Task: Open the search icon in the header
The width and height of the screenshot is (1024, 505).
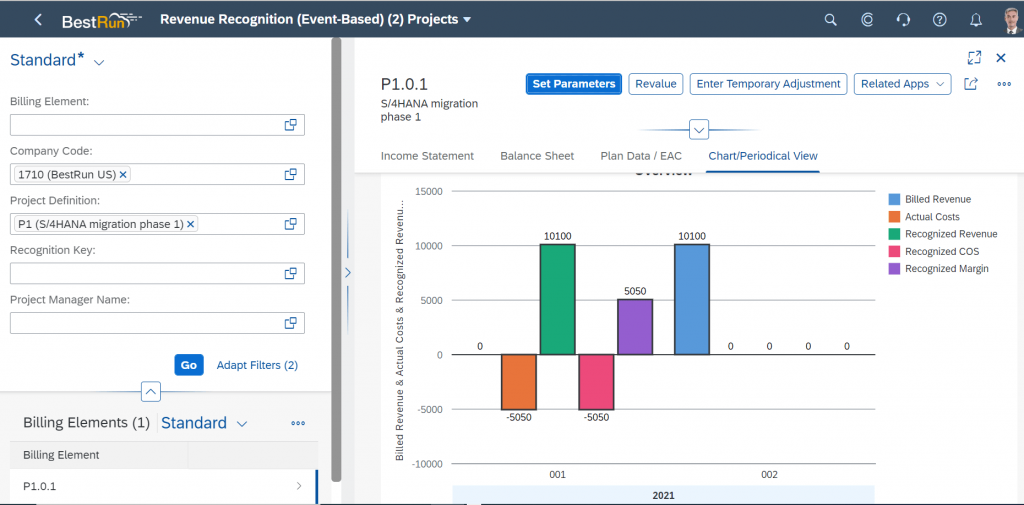Action: tap(830, 20)
